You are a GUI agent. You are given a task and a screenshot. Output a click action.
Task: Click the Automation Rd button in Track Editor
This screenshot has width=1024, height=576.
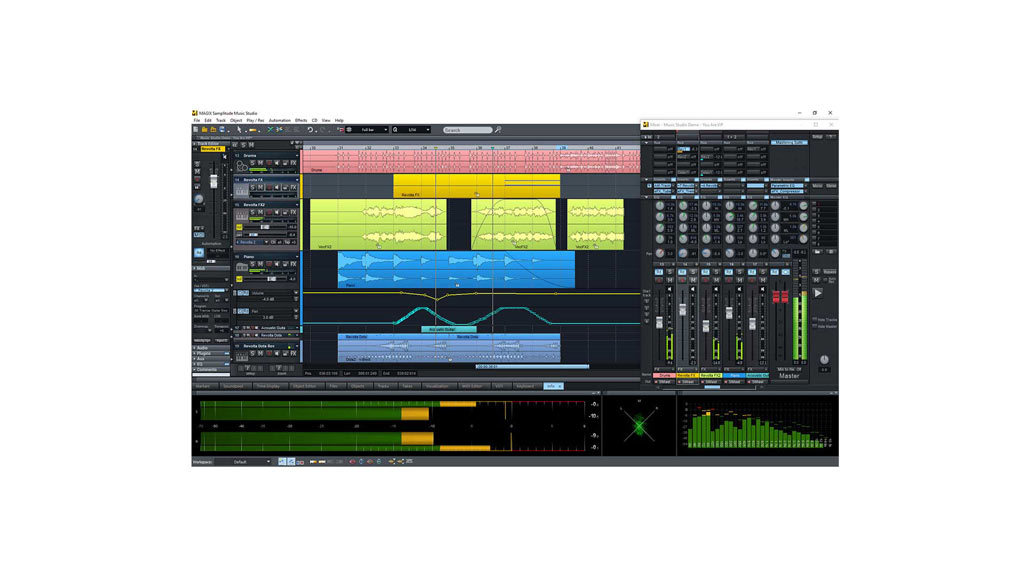(x=199, y=252)
